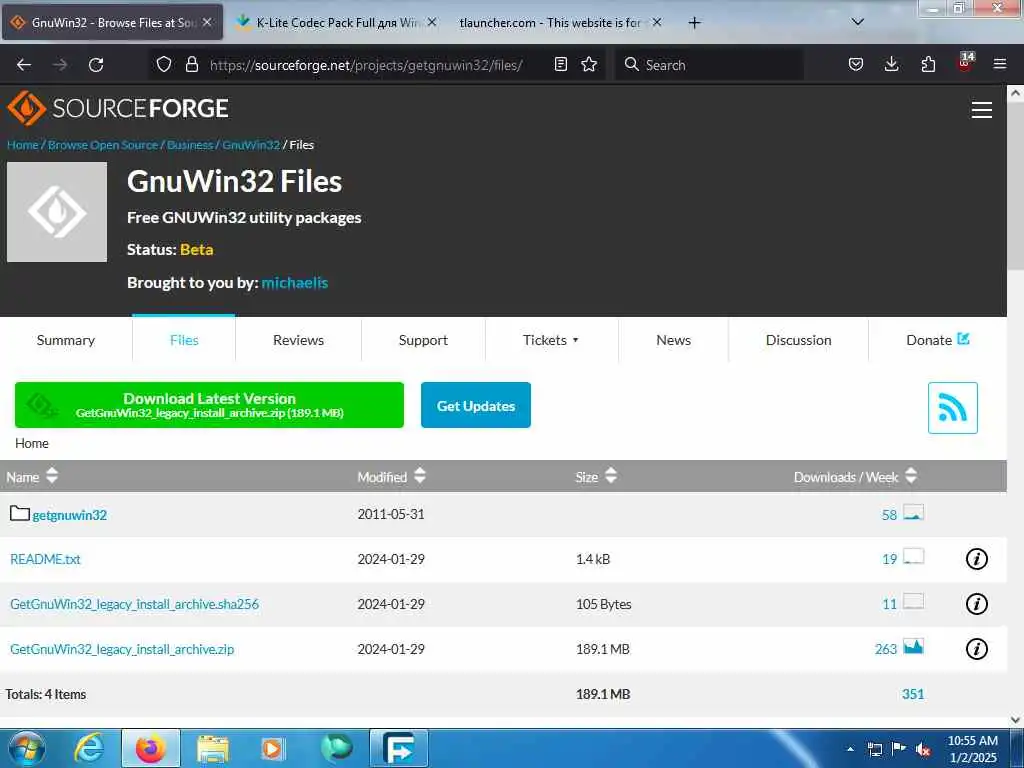Viewport: 1024px width, 768px height.
Task: Open the Pocket save icon
Action: tap(856, 64)
